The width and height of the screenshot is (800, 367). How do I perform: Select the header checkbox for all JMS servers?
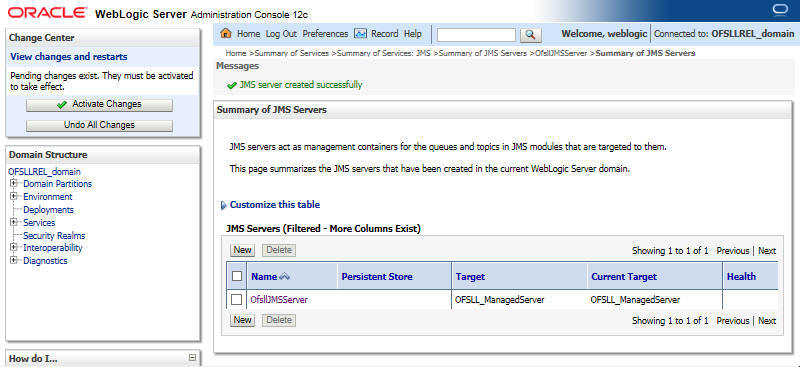pos(237,276)
